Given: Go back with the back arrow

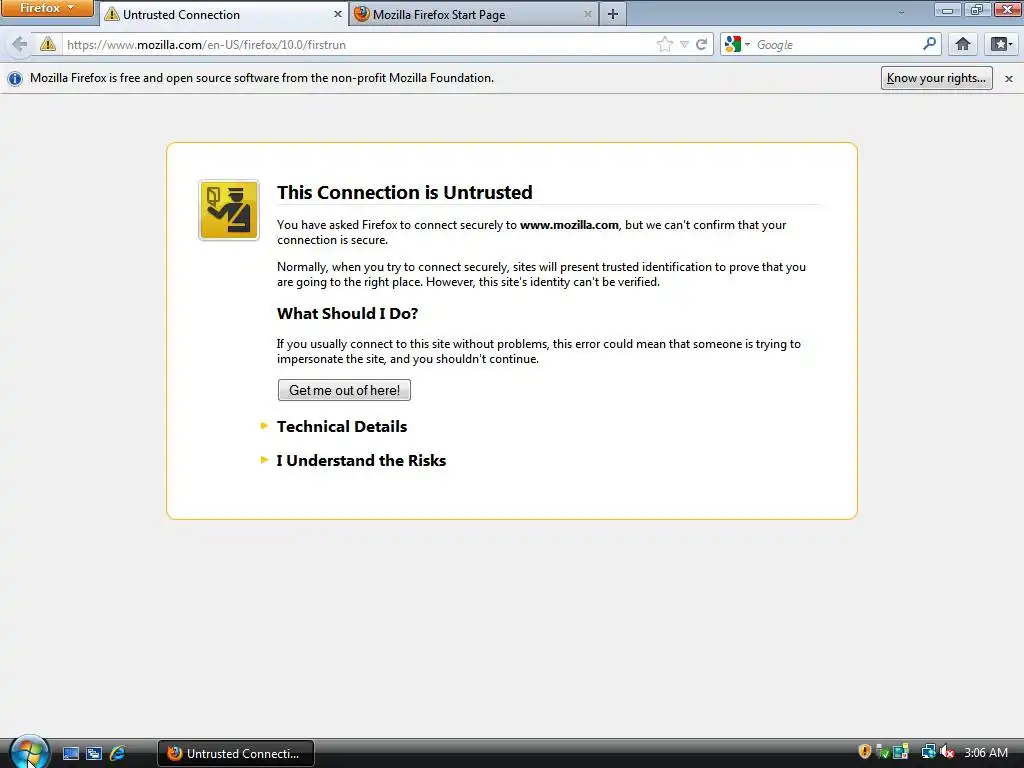Looking at the screenshot, I should click(20, 44).
